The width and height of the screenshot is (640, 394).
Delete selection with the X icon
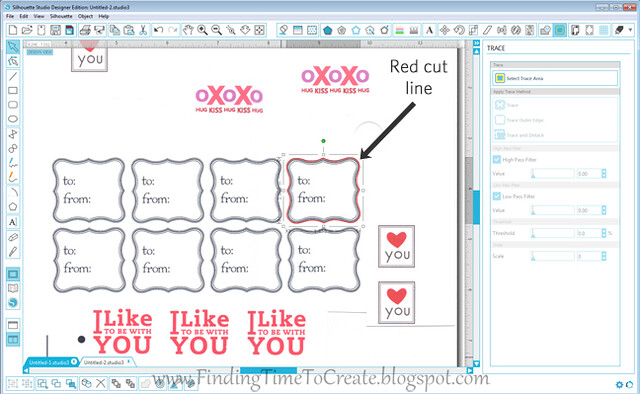(x=100, y=383)
